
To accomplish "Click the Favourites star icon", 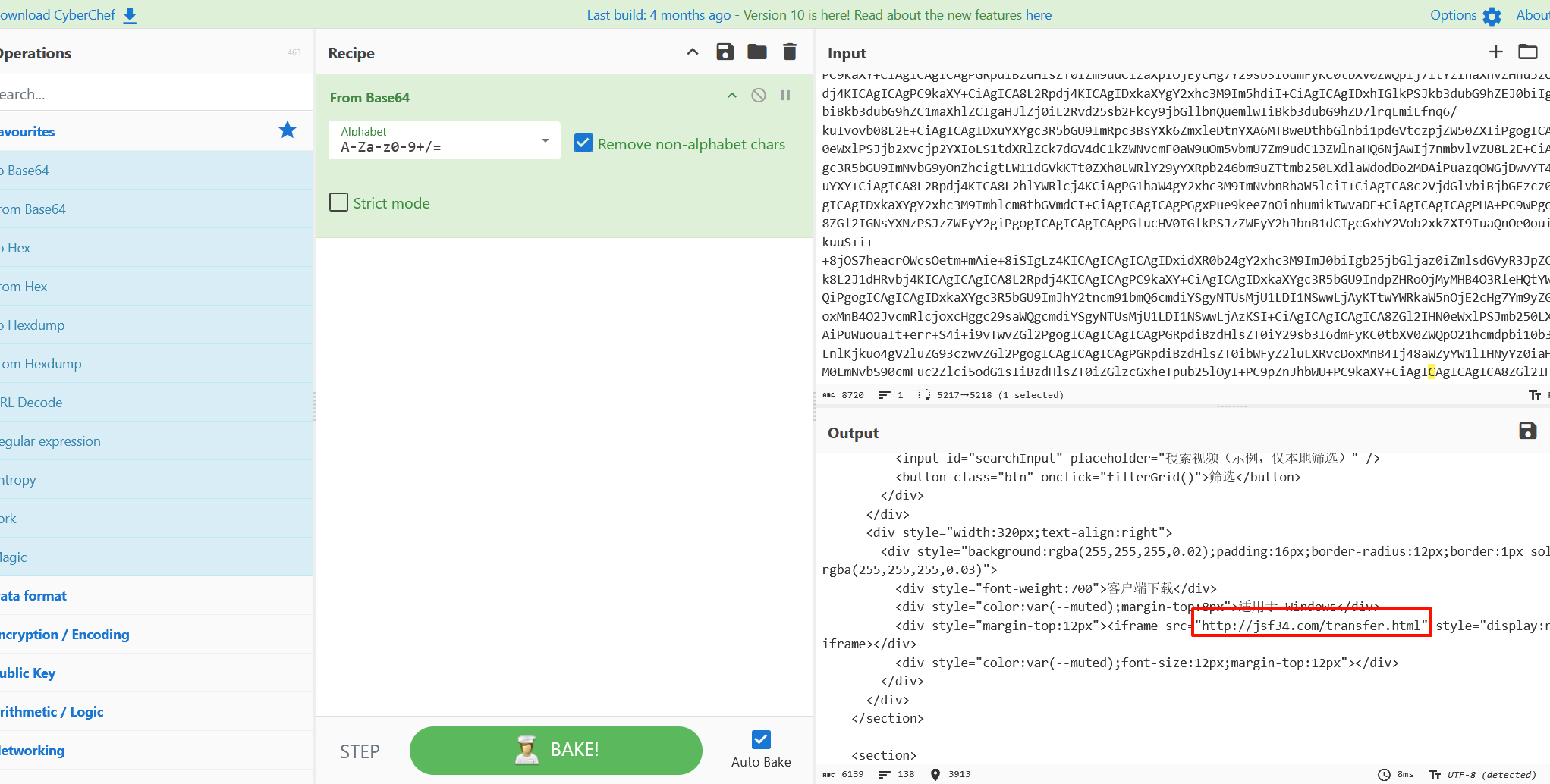I will tap(288, 130).
